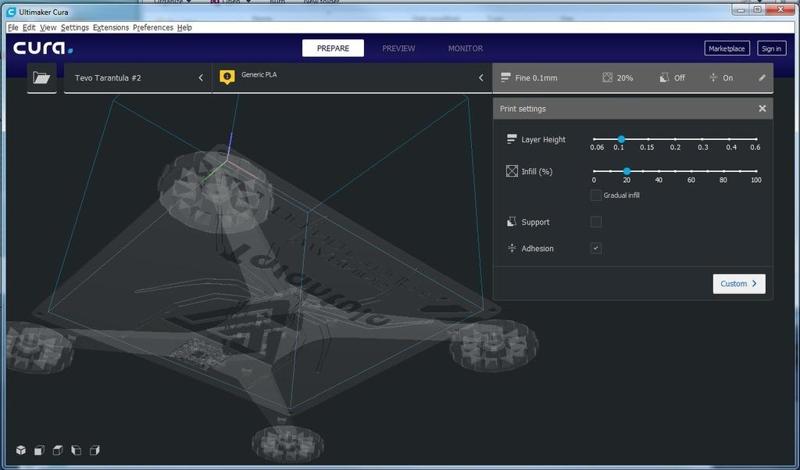
Task: Enable the Support checkbox
Action: pyautogui.click(x=595, y=221)
